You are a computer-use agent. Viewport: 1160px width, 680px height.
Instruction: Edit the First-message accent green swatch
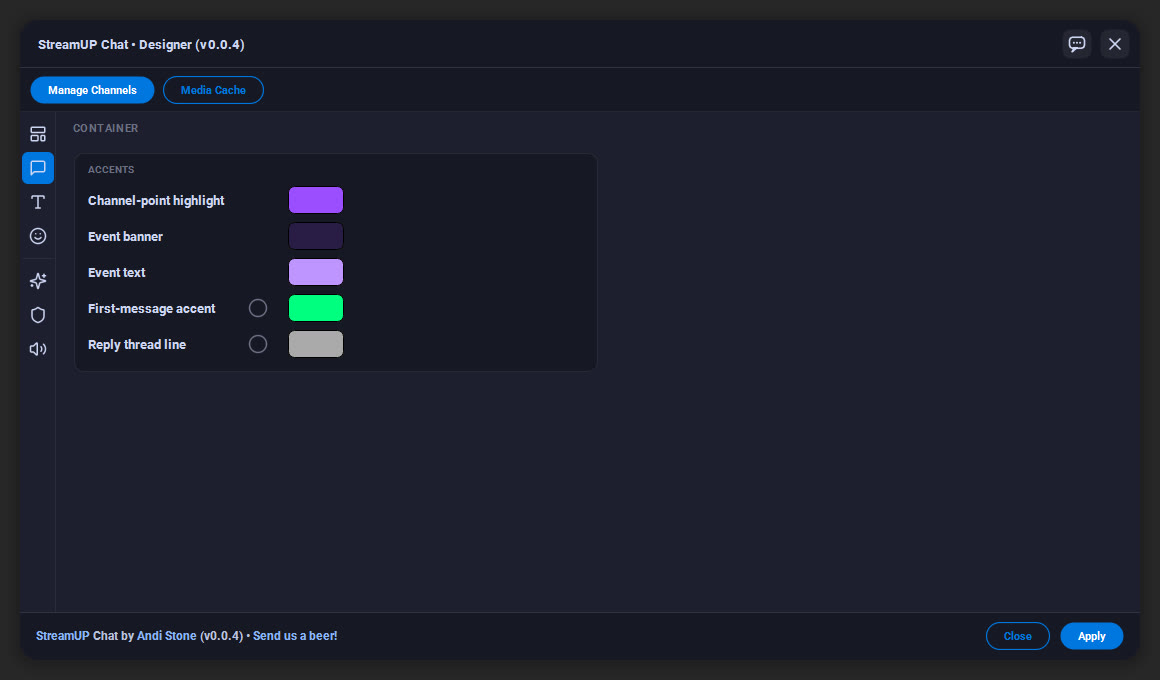pos(316,308)
